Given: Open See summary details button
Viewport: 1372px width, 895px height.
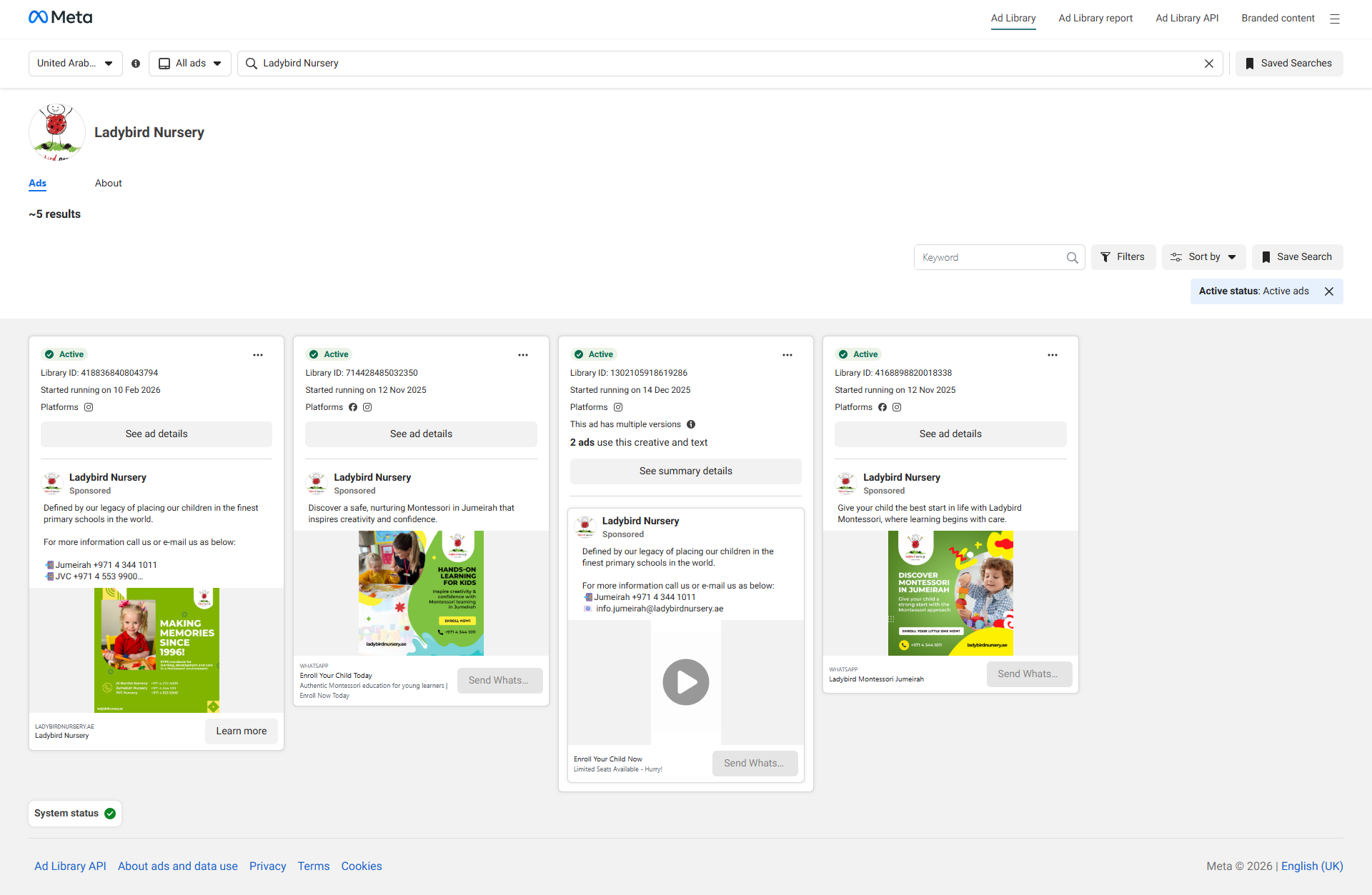Looking at the screenshot, I should pyautogui.click(x=686, y=471).
